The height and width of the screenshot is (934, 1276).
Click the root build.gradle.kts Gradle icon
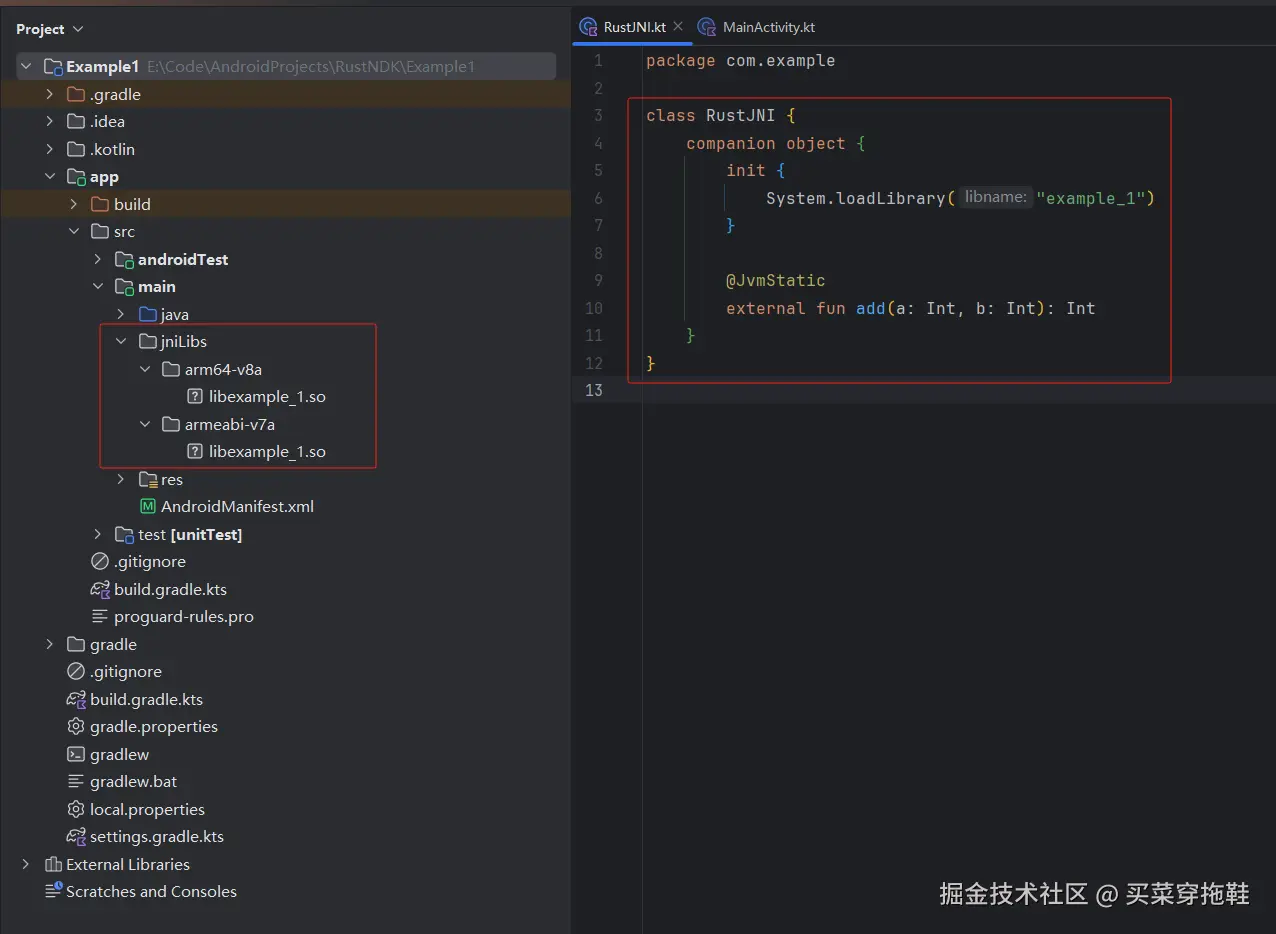point(76,699)
